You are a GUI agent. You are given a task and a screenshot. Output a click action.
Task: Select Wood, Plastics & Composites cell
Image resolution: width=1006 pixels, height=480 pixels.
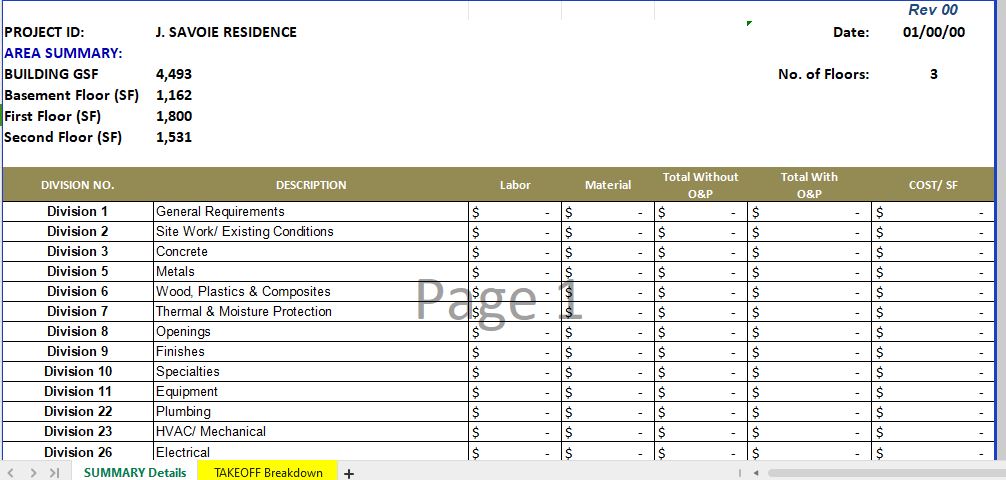click(311, 291)
